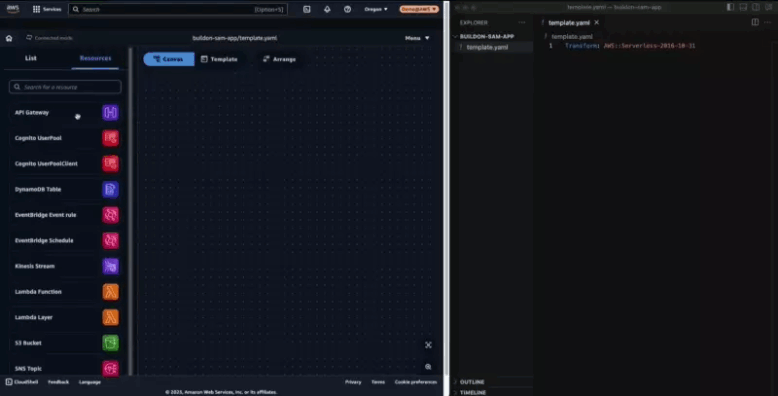The width and height of the screenshot is (778, 396).
Task: Open the Menu dropdown
Action: (x=417, y=38)
